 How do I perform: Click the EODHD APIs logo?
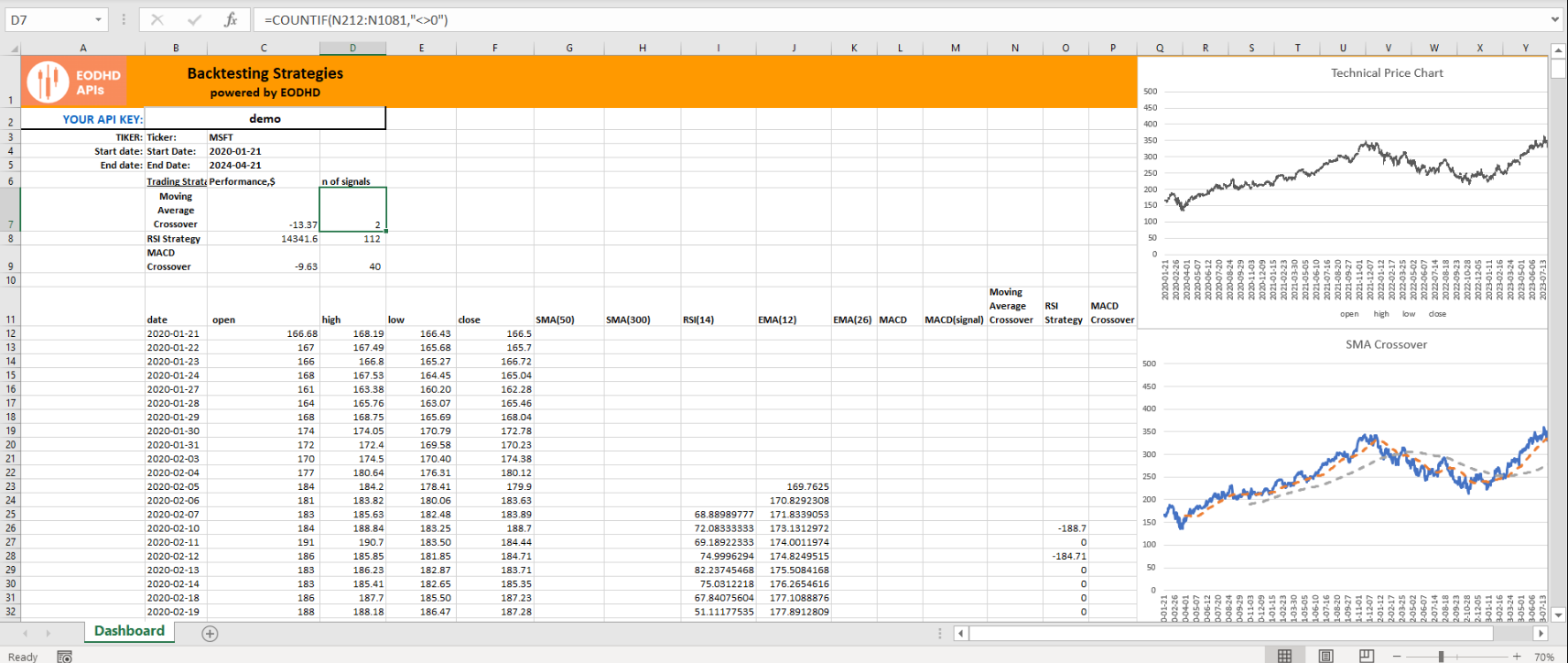[74, 82]
